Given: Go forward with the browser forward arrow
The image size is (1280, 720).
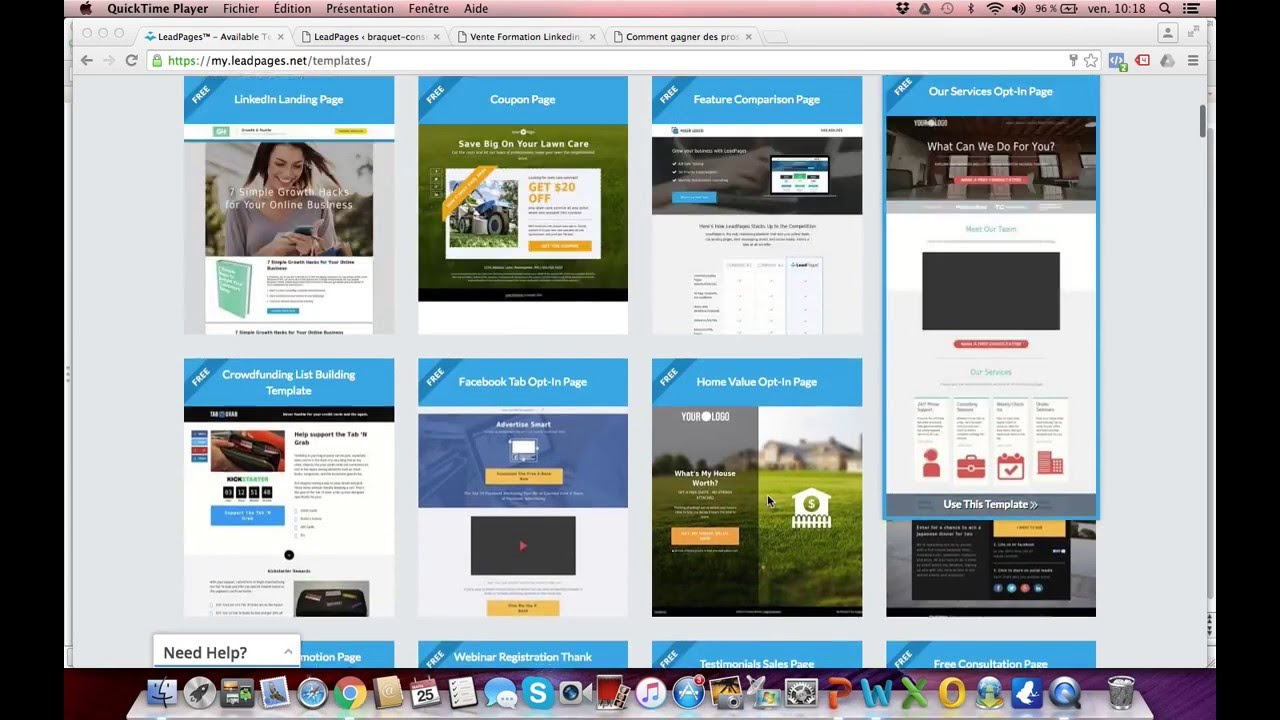Looking at the screenshot, I should (x=108, y=60).
